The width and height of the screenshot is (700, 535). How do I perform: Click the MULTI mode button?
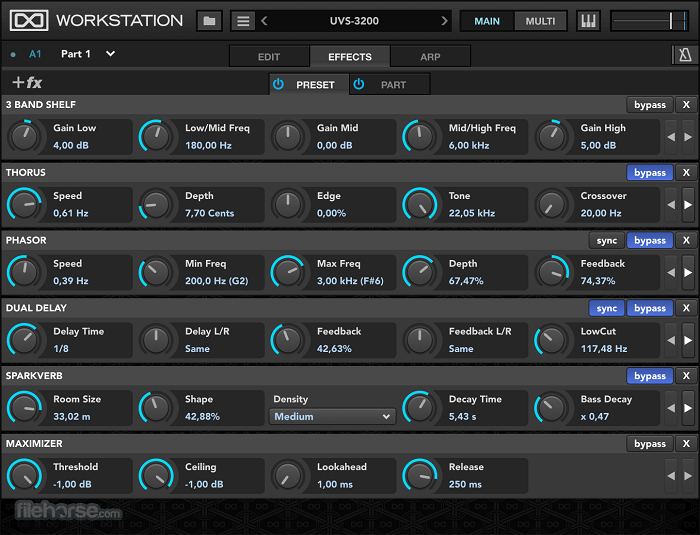[x=540, y=21]
